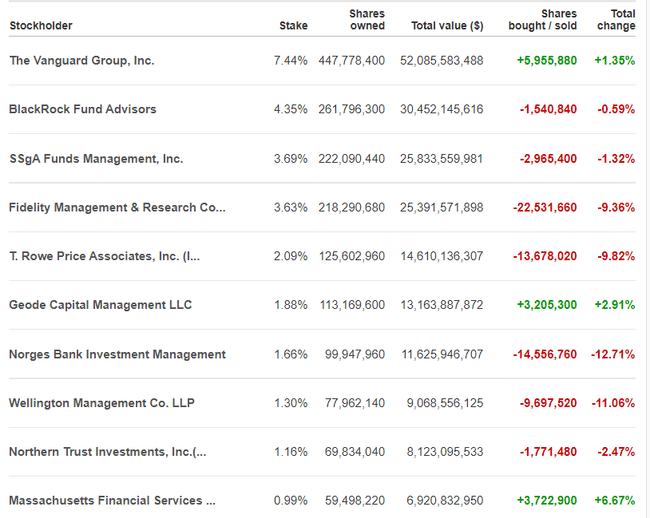
Task: Click the Shares owned column header
Action: [x=367, y=20]
